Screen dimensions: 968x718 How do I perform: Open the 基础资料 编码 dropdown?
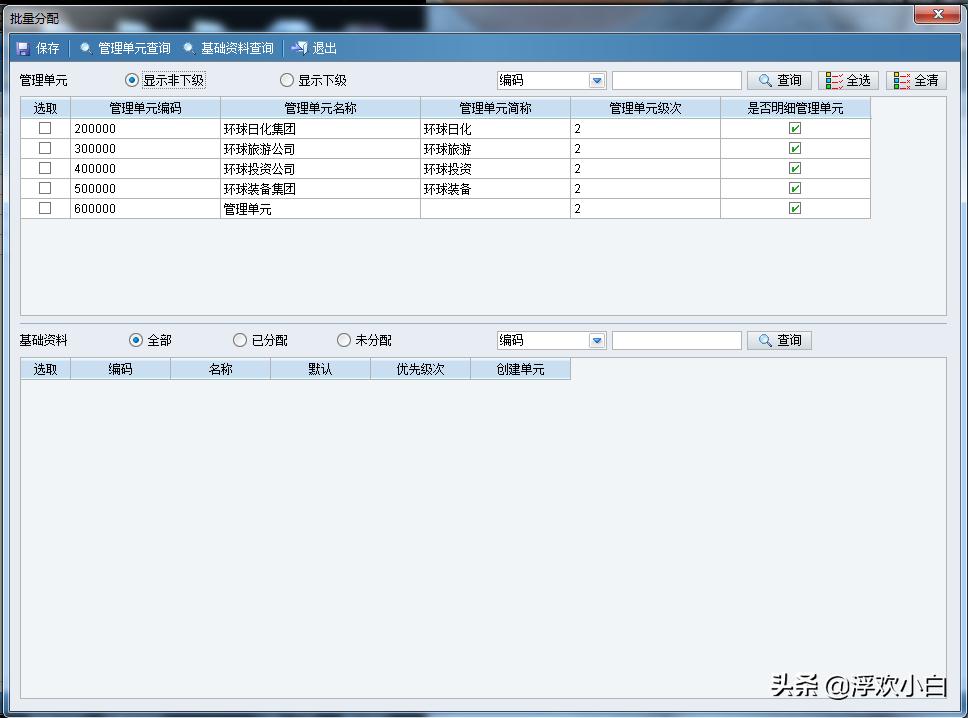(x=595, y=339)
